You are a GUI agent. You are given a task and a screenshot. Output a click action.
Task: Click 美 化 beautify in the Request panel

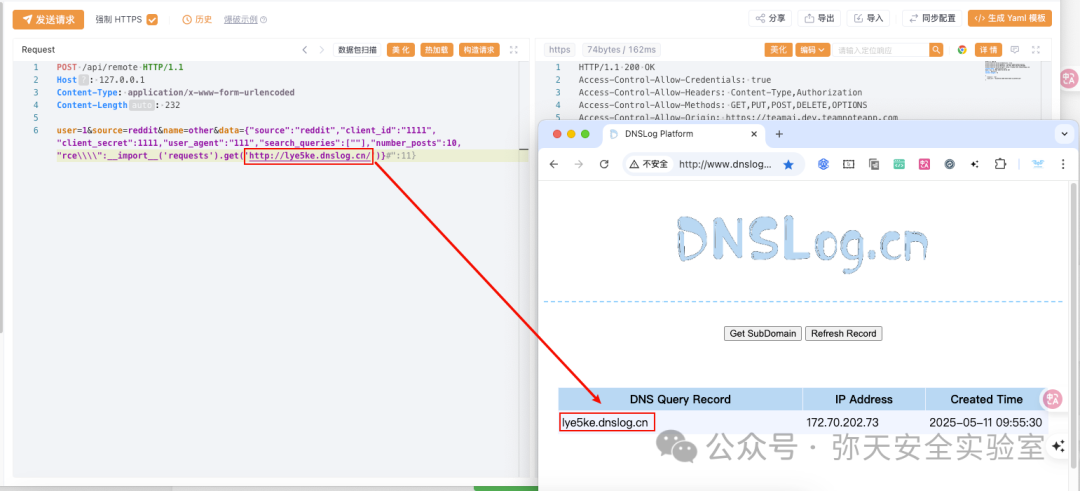401,50
